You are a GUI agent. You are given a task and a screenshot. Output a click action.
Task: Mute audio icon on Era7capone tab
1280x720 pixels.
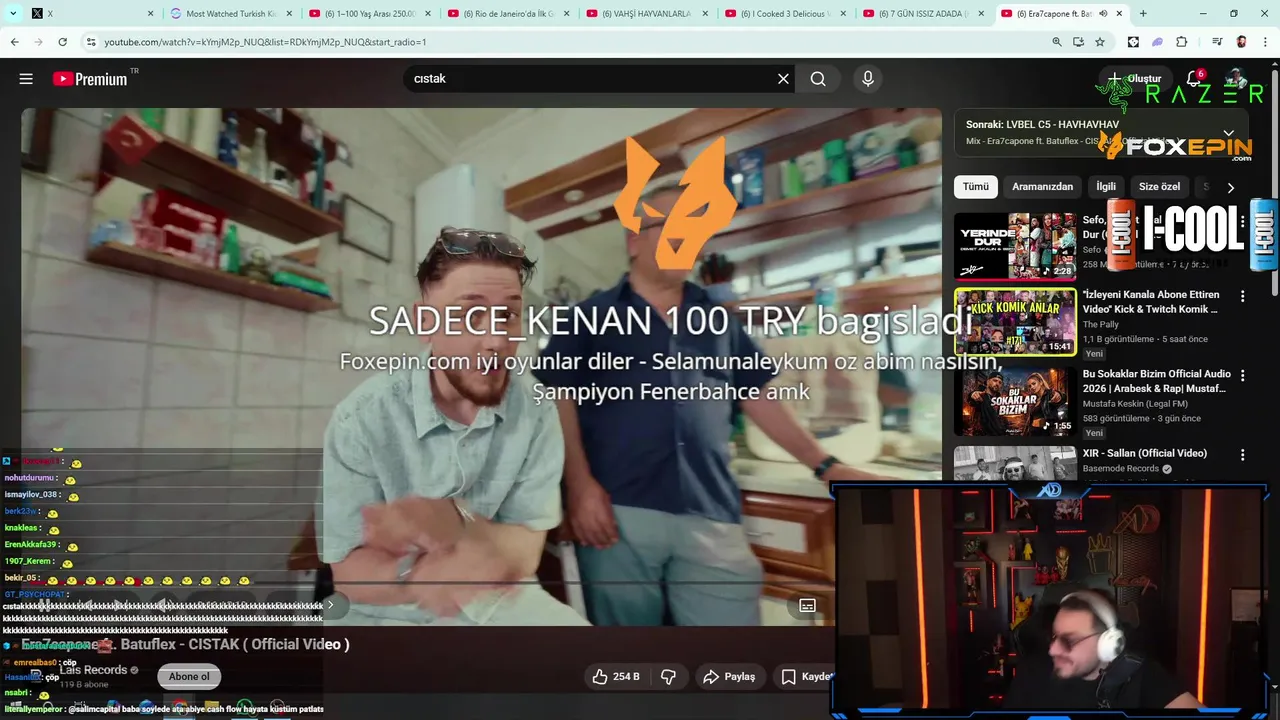point(1103,14)
